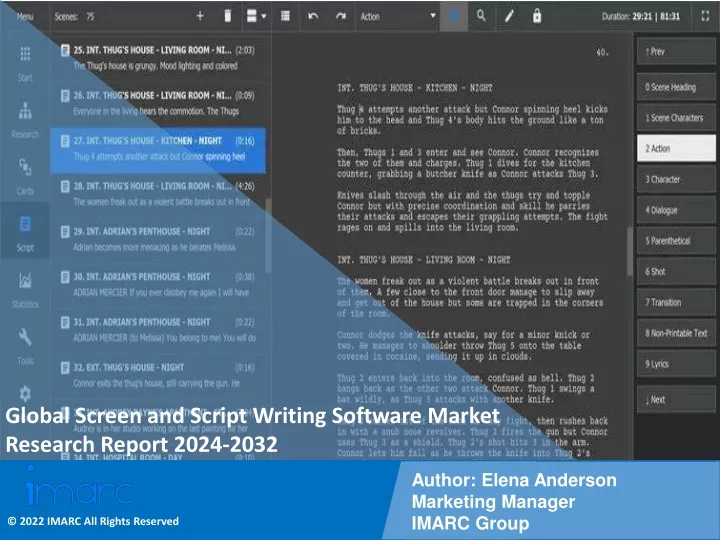Open settings gear in sidebar

[x=25, y=394]
